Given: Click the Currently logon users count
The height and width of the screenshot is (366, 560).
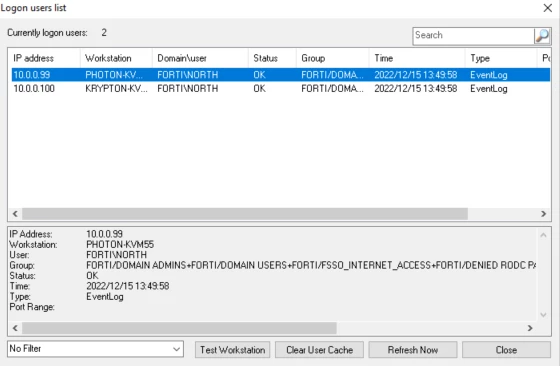Looking at the screenshot, I should click(104, 32).
